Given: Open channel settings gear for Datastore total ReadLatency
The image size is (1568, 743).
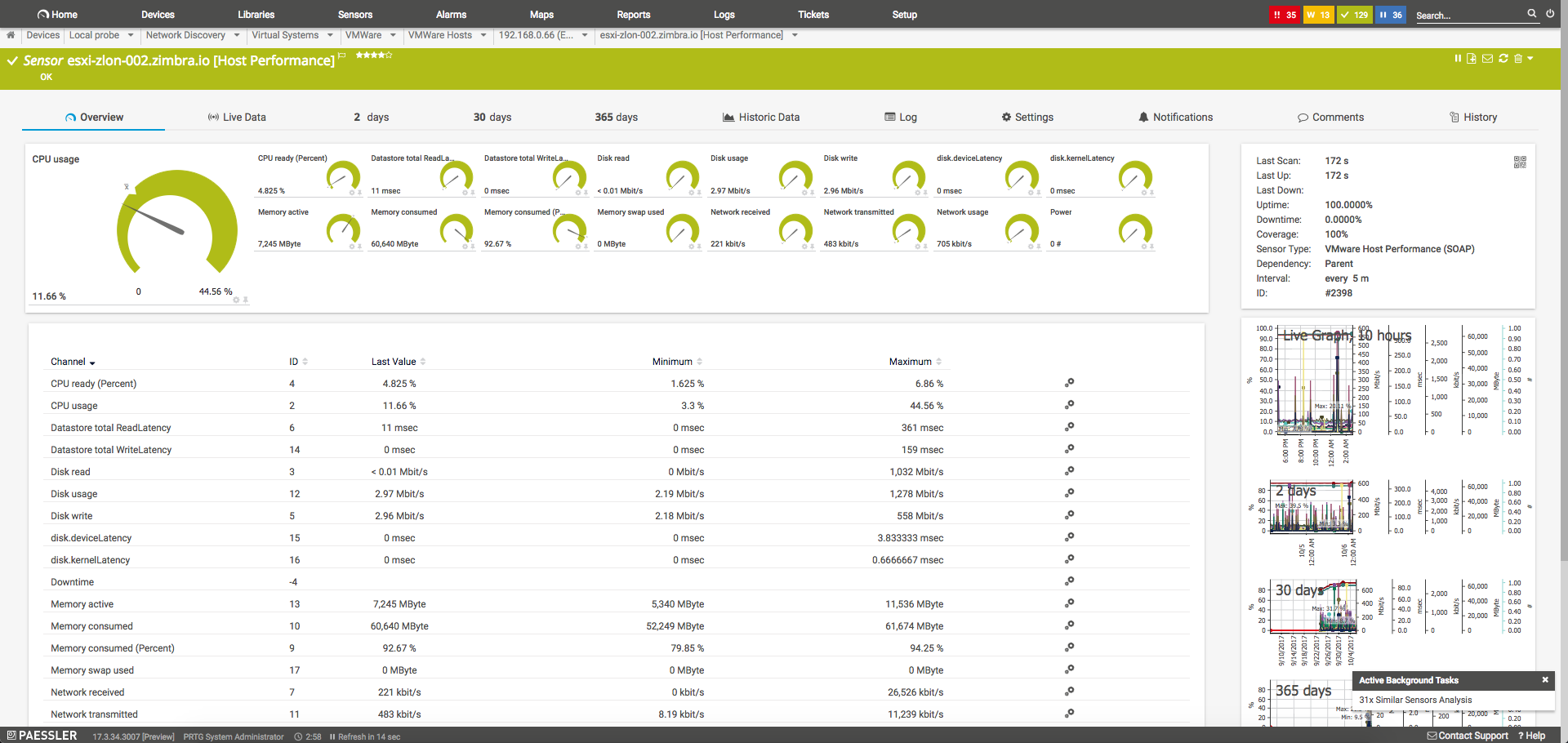Looking at the screenshot, I should click(x=1069, y=427).
